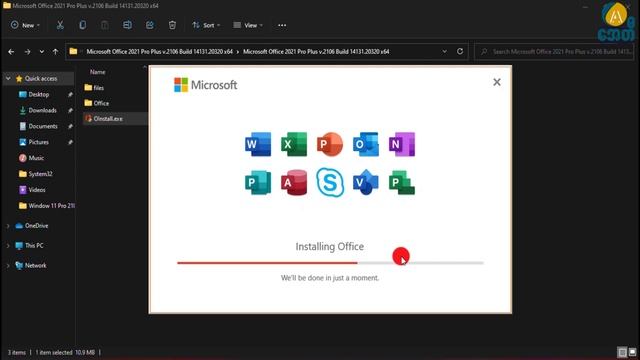
Task: Click the Name column header
Action: [x=98, y=72]
